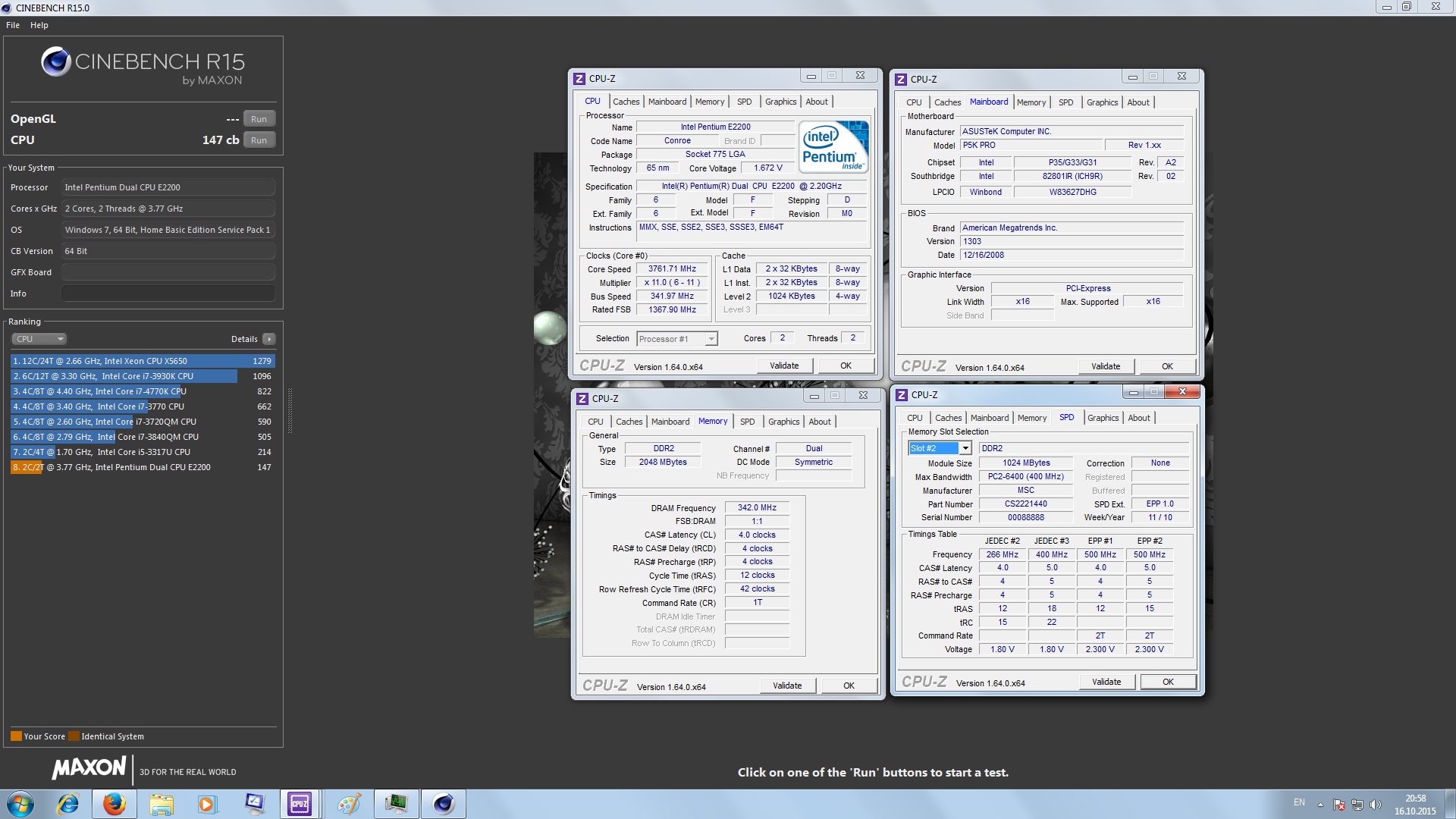Show hidden system tray icons arrow
The image size is (1456, 819).
[x=1320, y=805]
